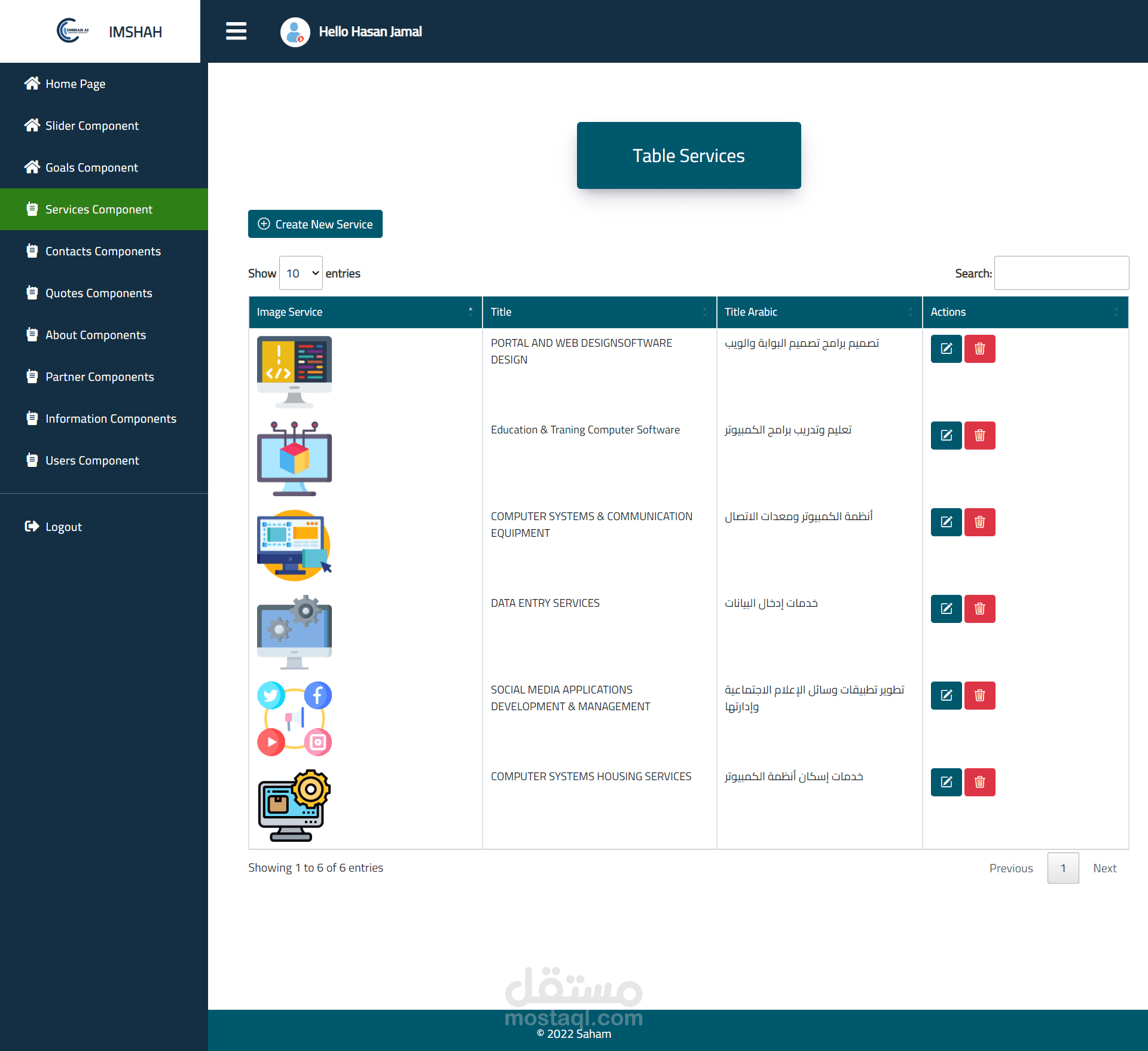
Task: Sort table by Title column
Action: pyautogui.click(x=599, y=312)
